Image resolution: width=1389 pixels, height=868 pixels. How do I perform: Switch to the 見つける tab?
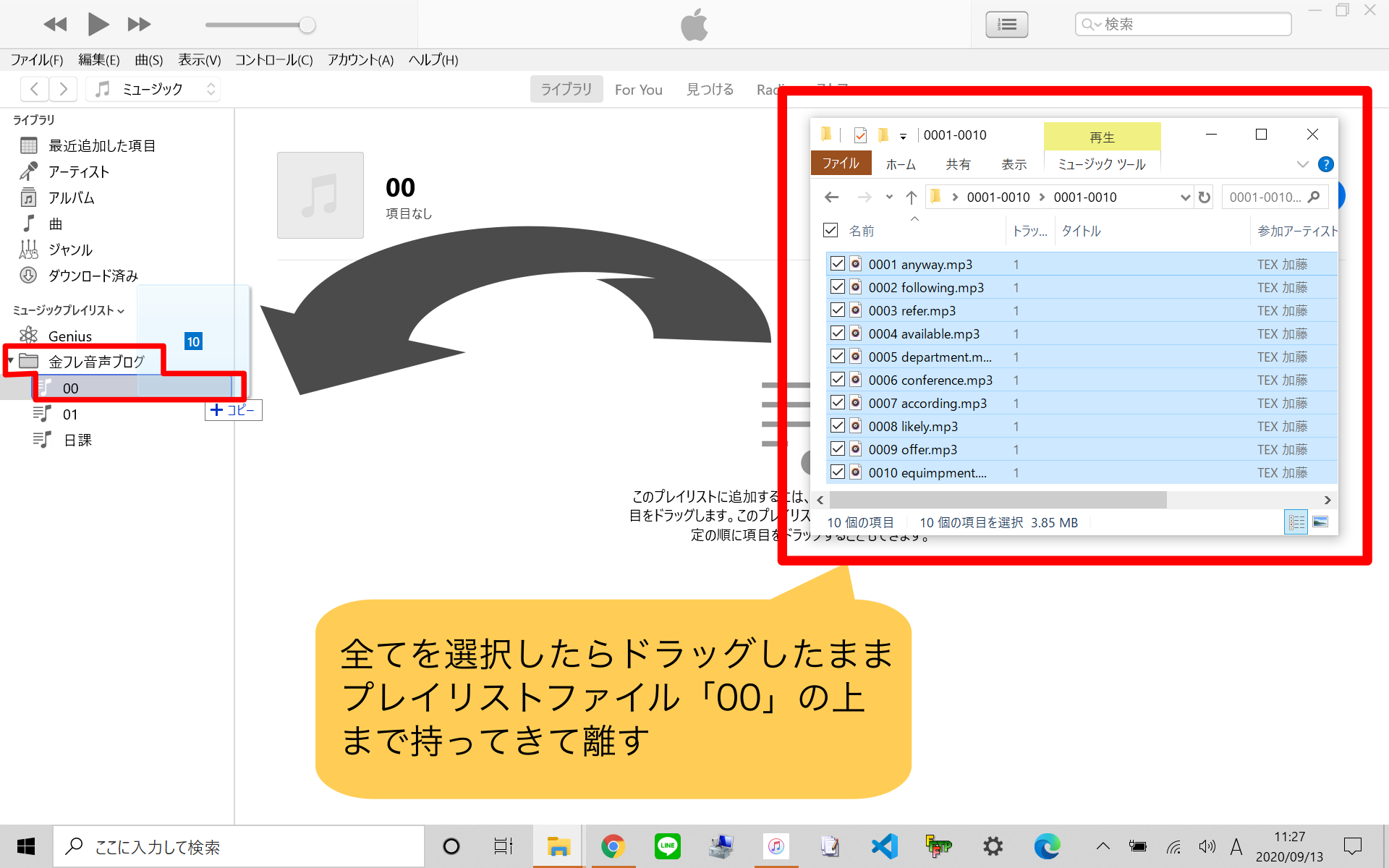tap(710, 89)
